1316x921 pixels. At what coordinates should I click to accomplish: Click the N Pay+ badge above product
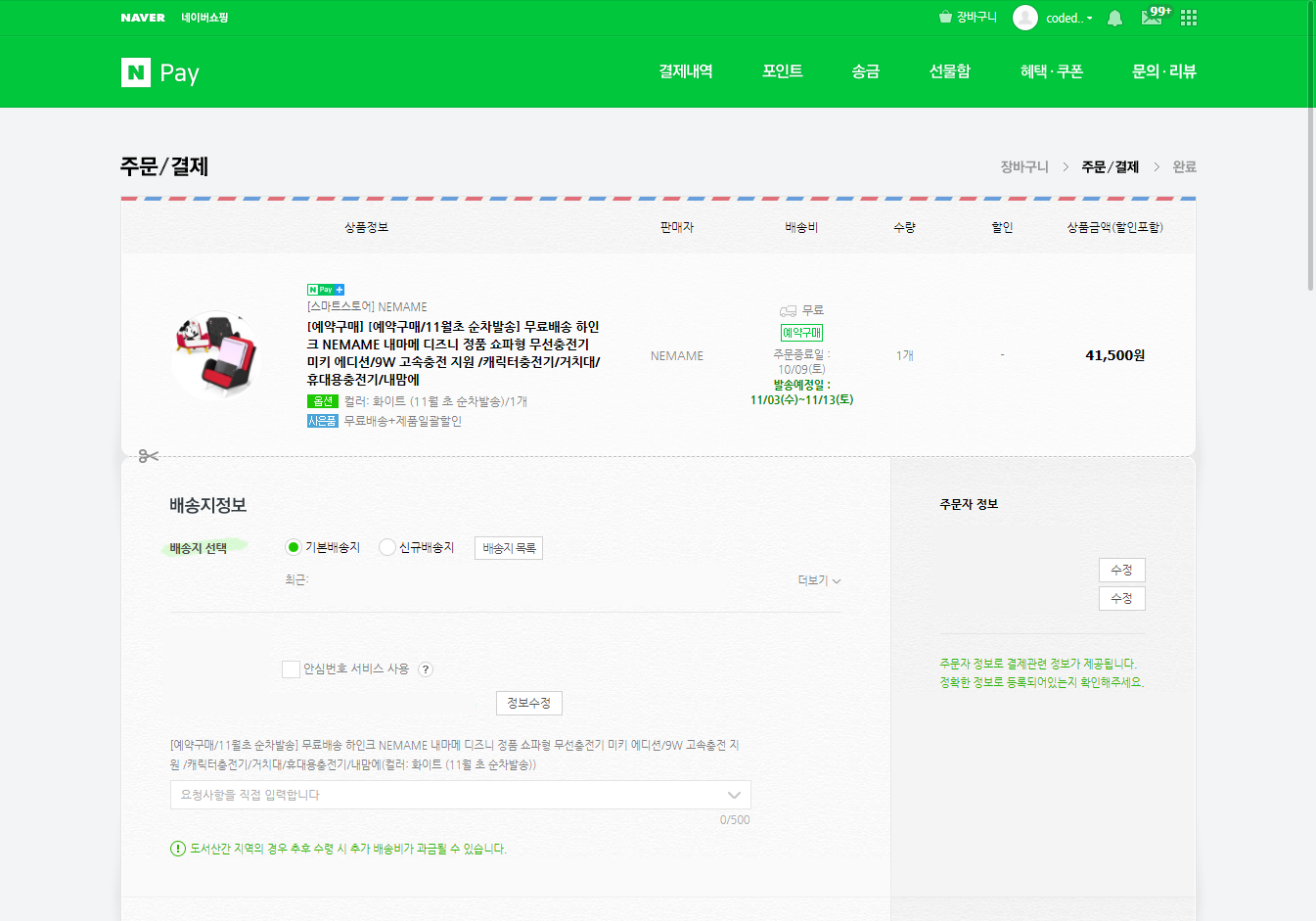(x=326, y=290)
